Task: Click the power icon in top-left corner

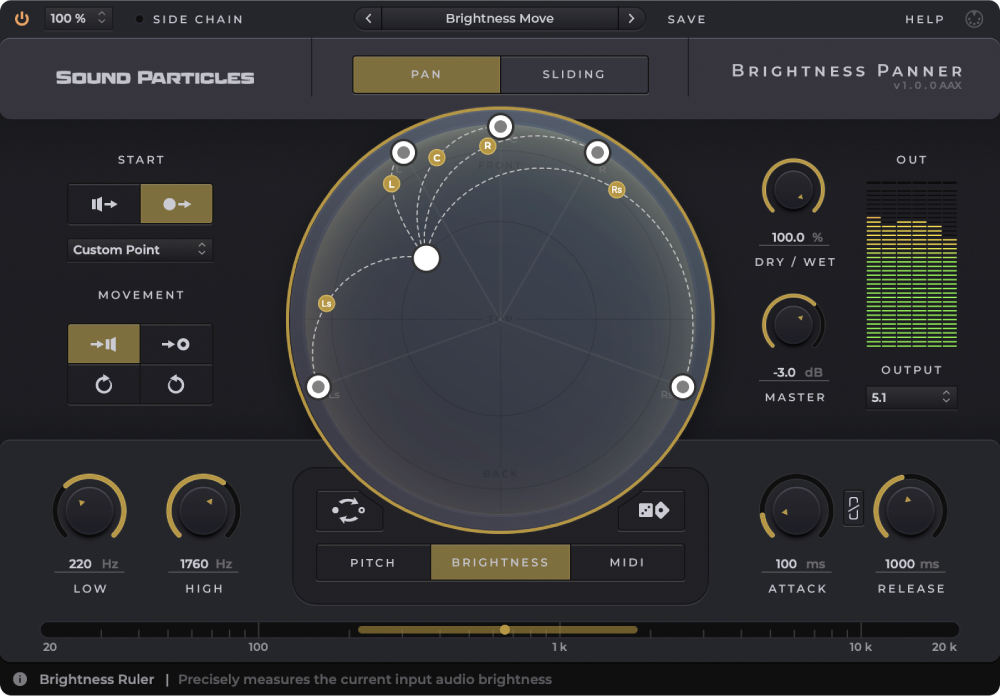Action: 21,18
